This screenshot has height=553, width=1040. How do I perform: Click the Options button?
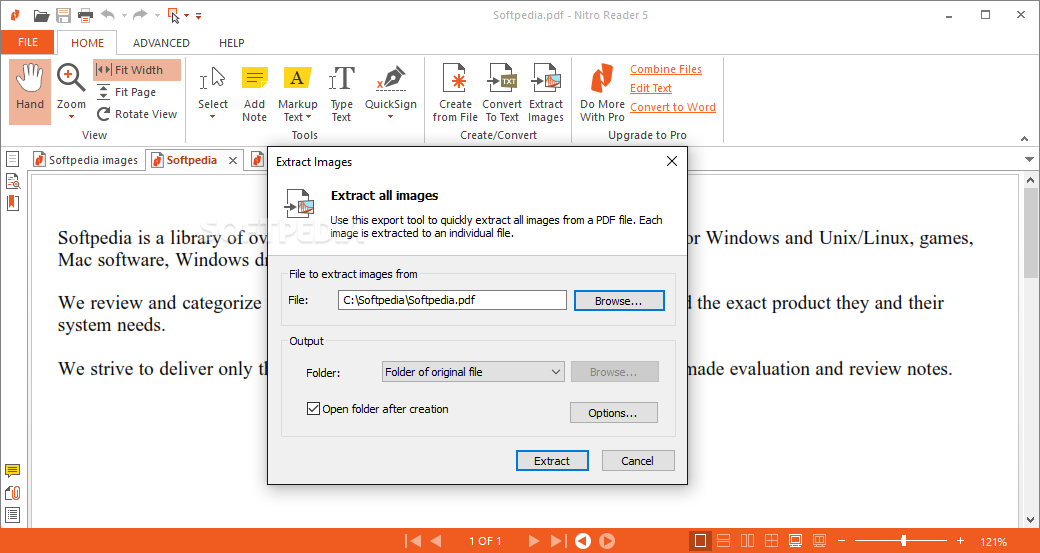point(614,412)
